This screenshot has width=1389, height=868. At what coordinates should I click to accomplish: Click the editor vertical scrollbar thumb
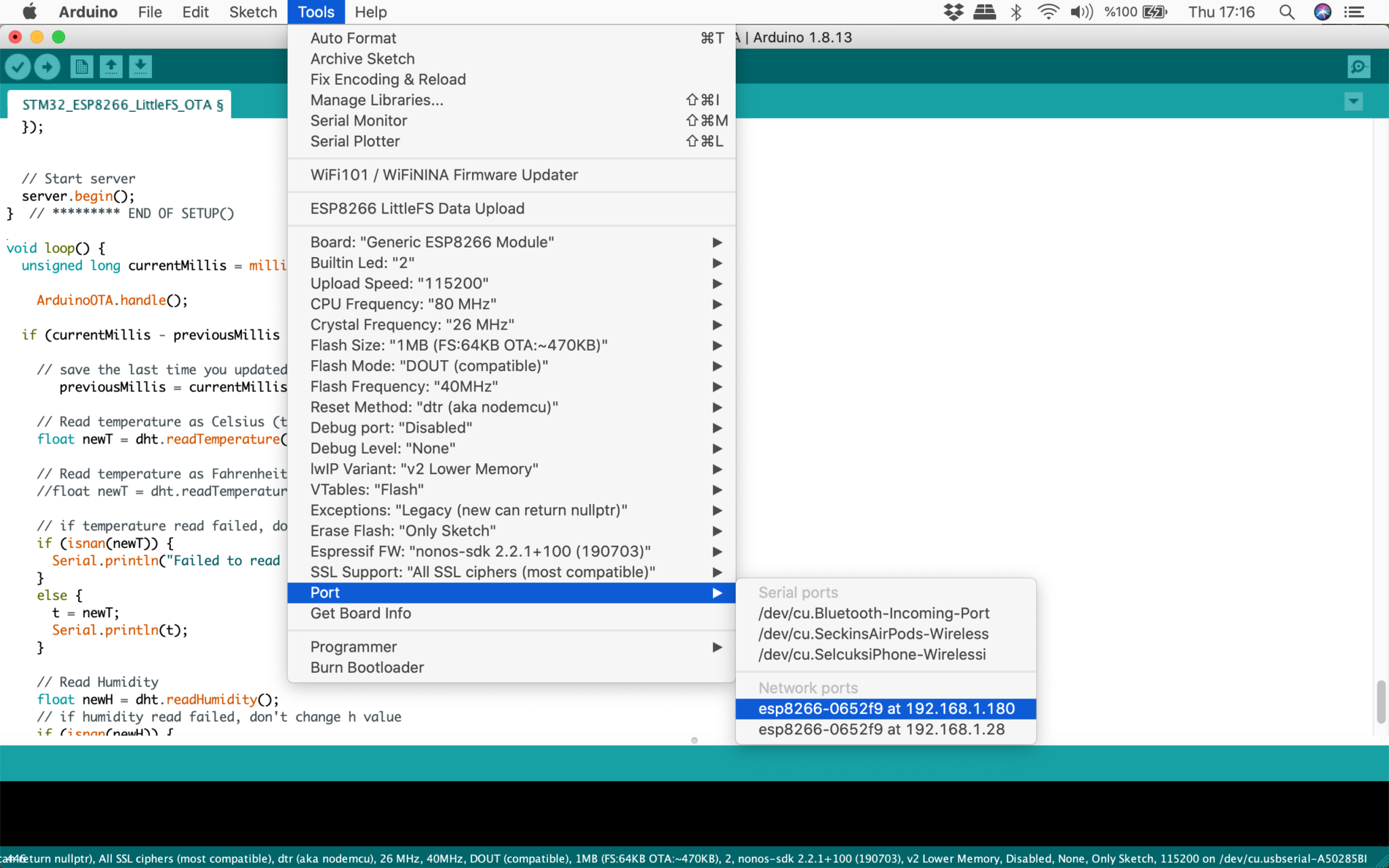coord(1381,703)
